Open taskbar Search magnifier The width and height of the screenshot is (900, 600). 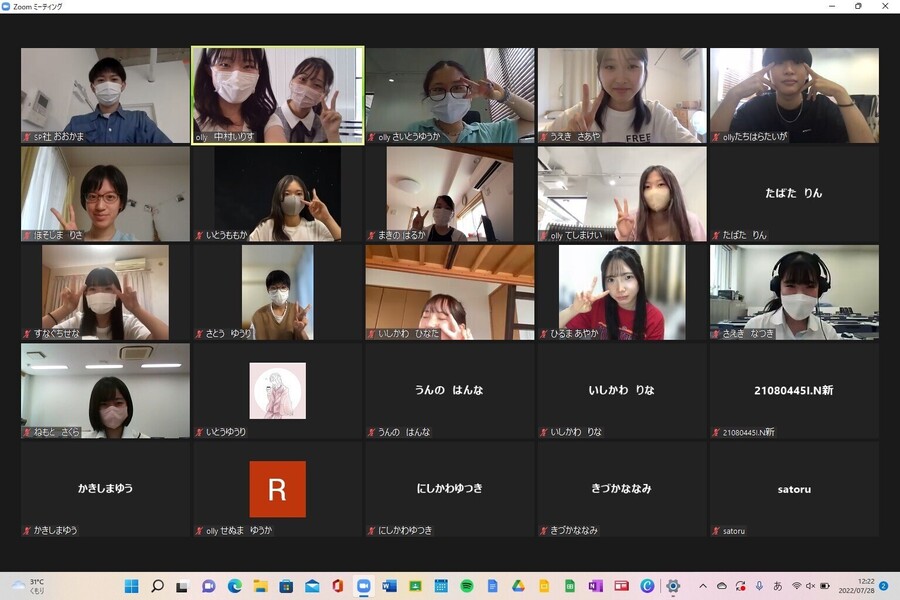(x=157, y=586)
